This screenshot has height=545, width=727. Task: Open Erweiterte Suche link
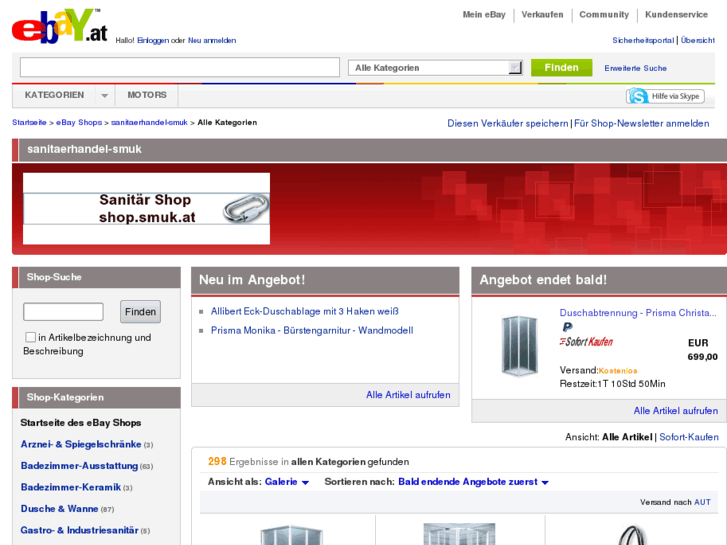(635, 68)
